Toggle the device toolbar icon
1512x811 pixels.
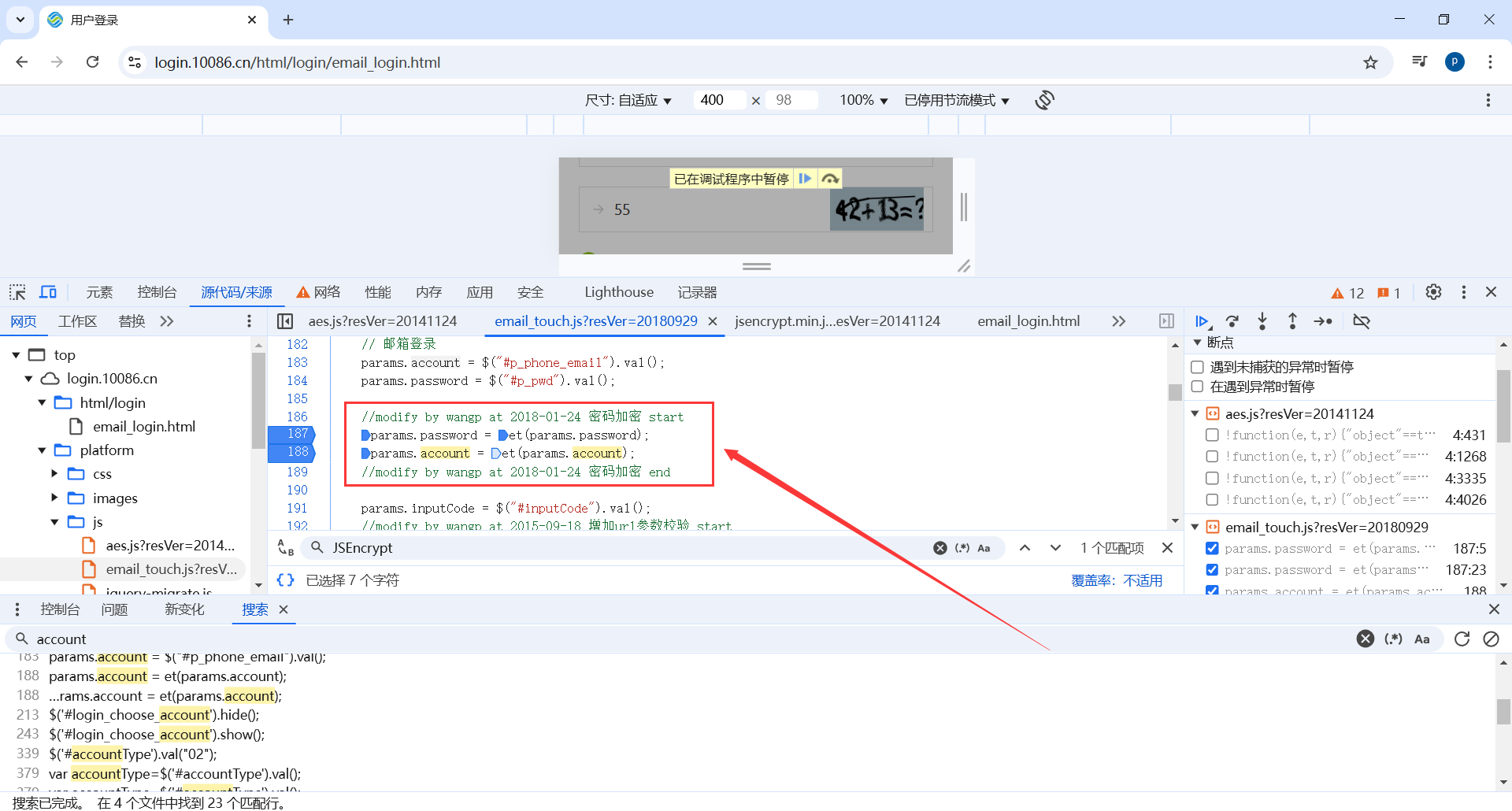click(x=48, y=292)
